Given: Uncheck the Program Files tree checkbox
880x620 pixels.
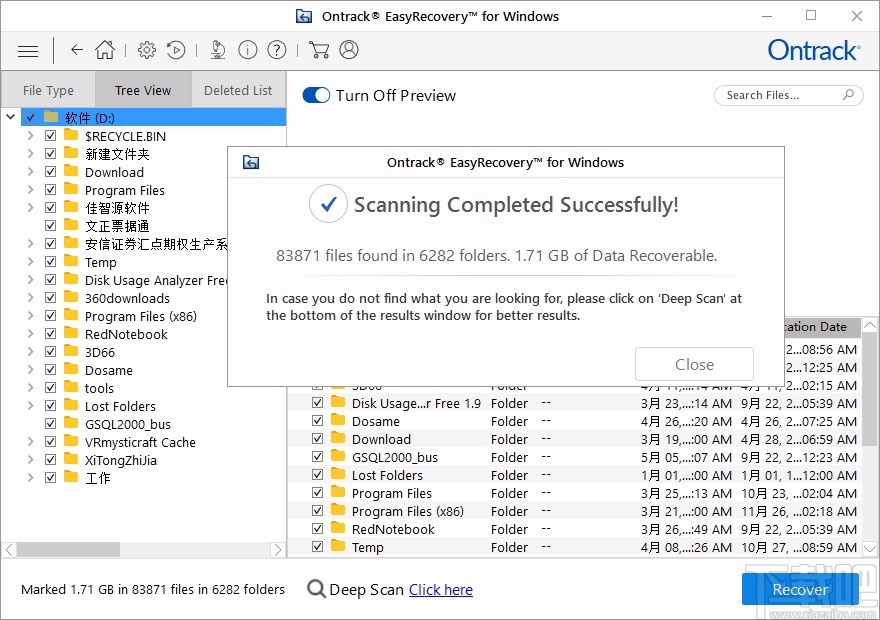Looking at the screenshot, I should 51,190.
